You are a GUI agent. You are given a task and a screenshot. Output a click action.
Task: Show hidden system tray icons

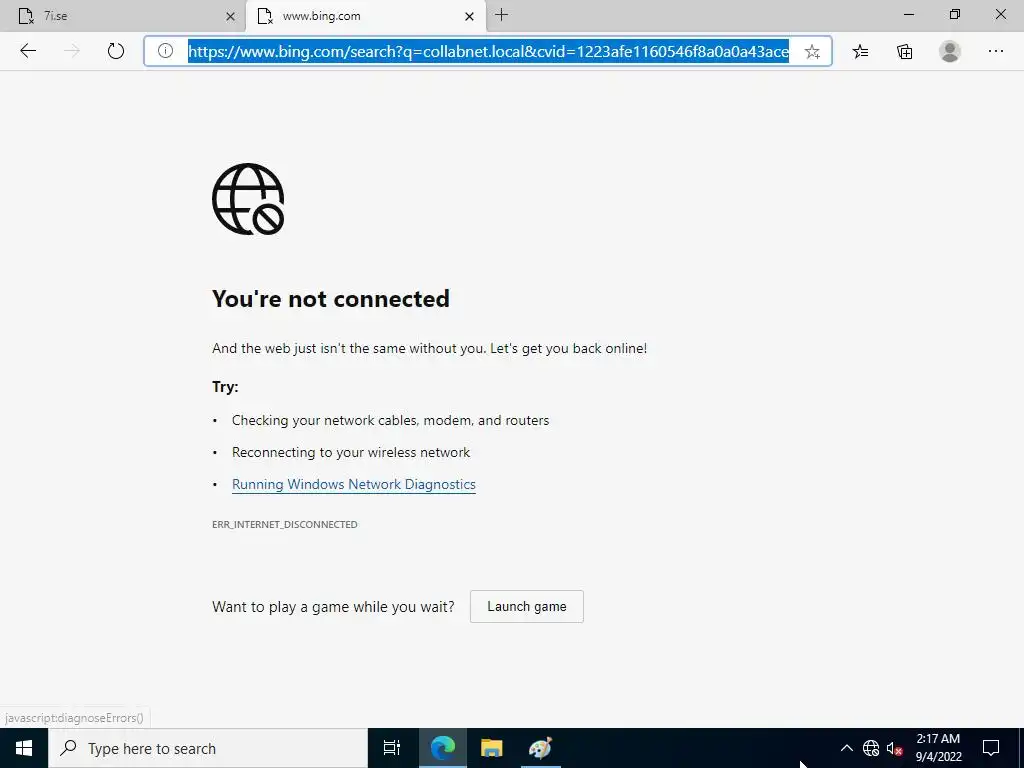(x=846, y=748)
